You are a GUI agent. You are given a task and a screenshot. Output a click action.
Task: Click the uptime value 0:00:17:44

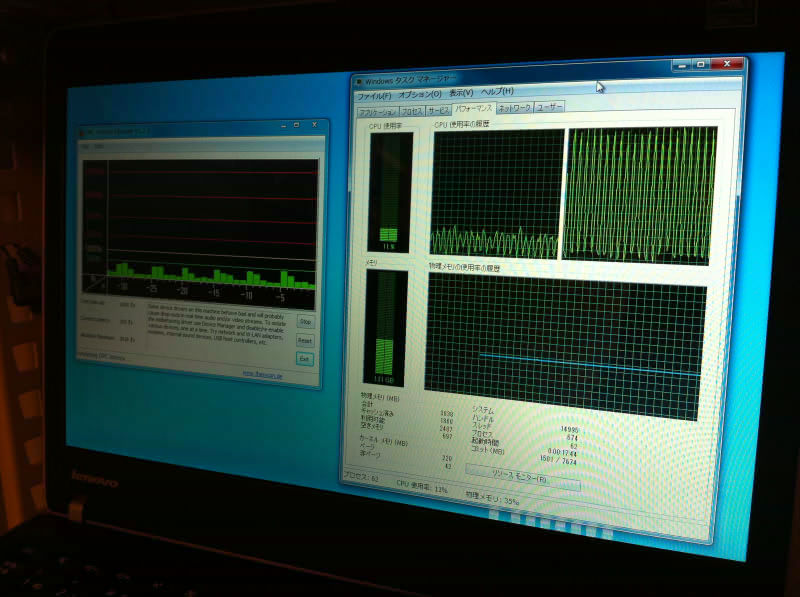pos(562,453)
